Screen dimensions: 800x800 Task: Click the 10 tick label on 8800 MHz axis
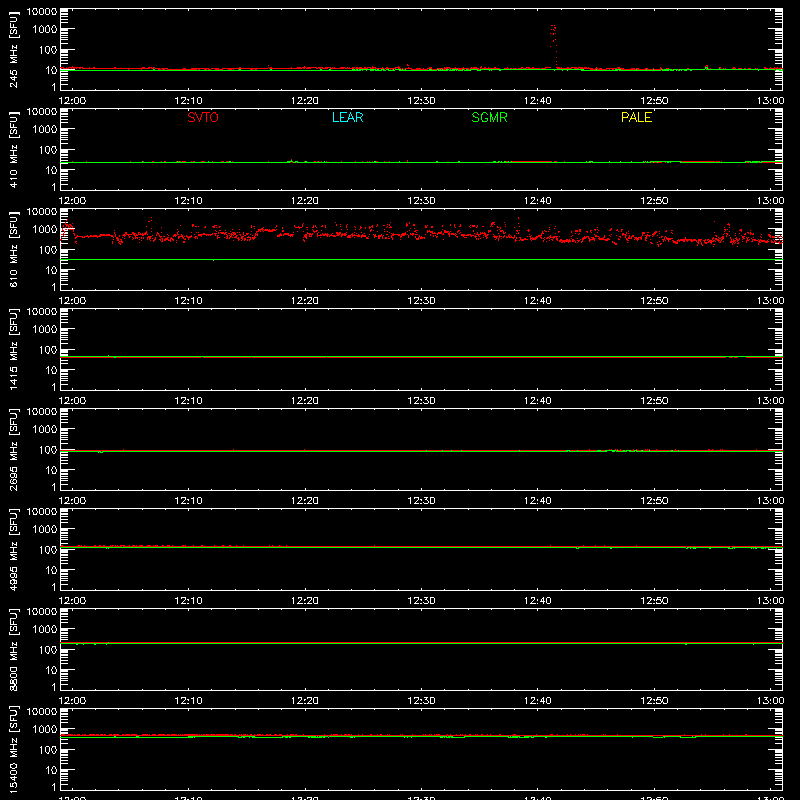point(52,670)
